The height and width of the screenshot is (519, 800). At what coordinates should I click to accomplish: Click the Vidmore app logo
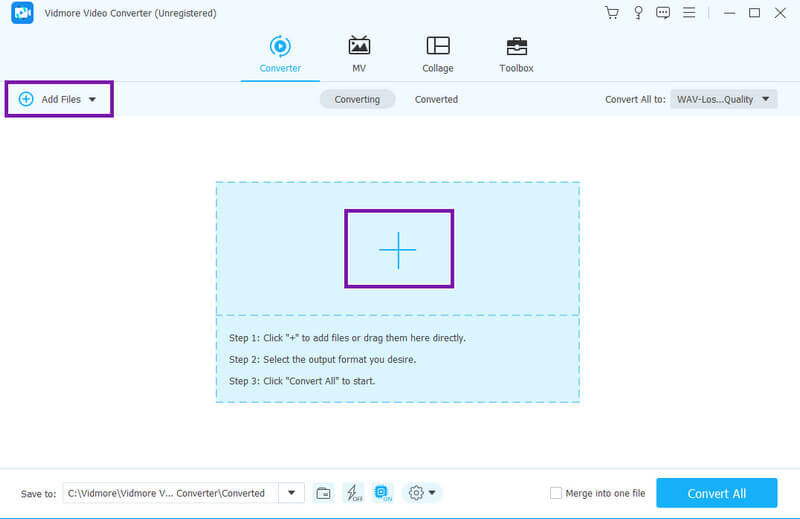pos(23,13)
